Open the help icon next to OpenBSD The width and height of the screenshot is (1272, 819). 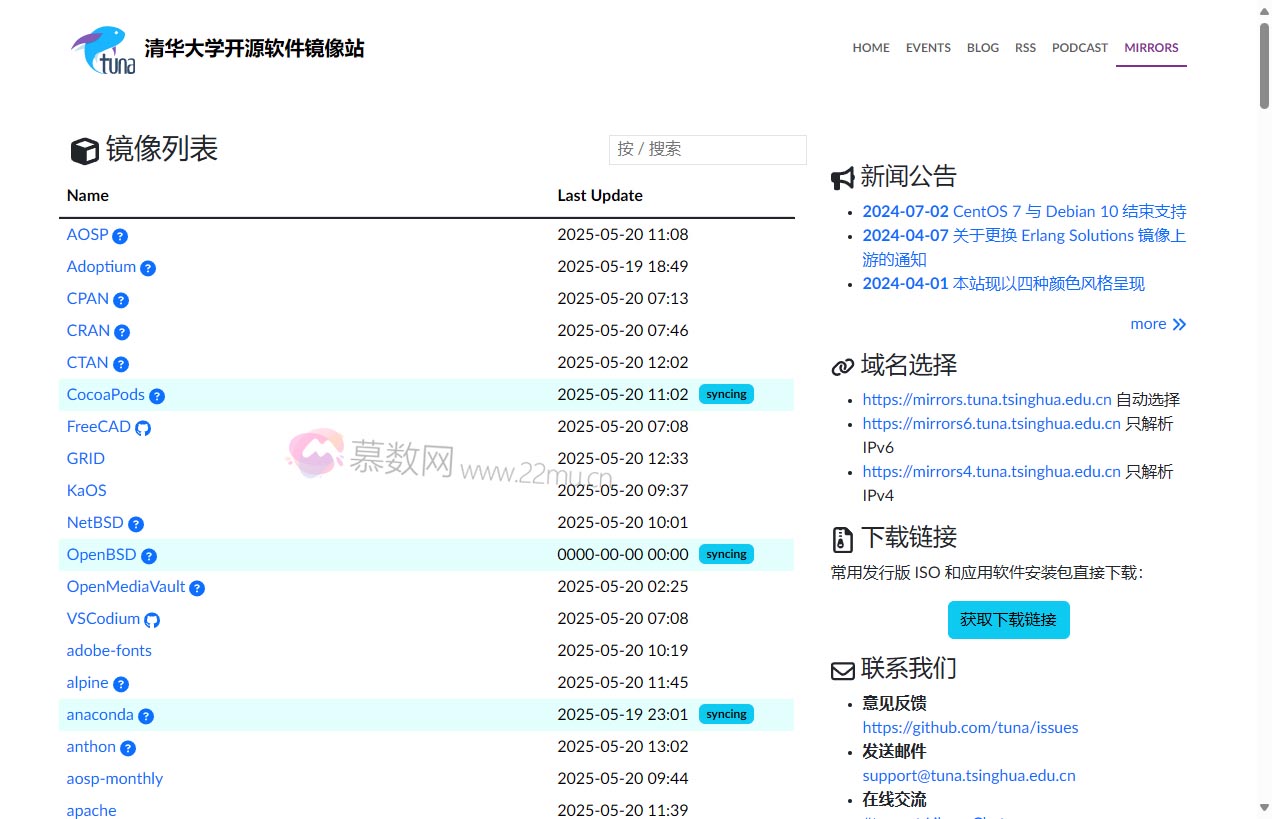(149, 556)
